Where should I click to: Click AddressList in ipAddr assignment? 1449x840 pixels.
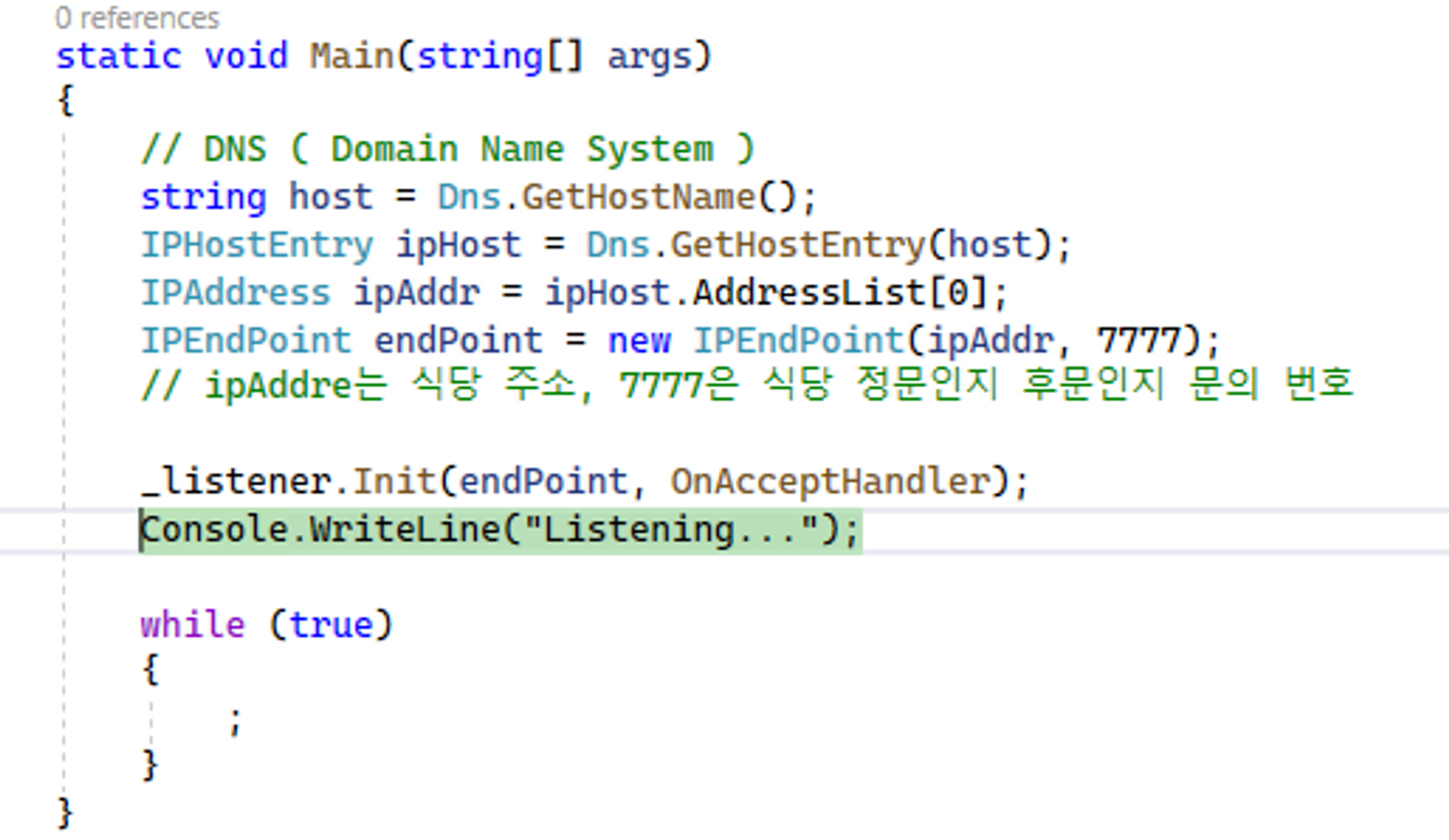click(x=809, y=293)
